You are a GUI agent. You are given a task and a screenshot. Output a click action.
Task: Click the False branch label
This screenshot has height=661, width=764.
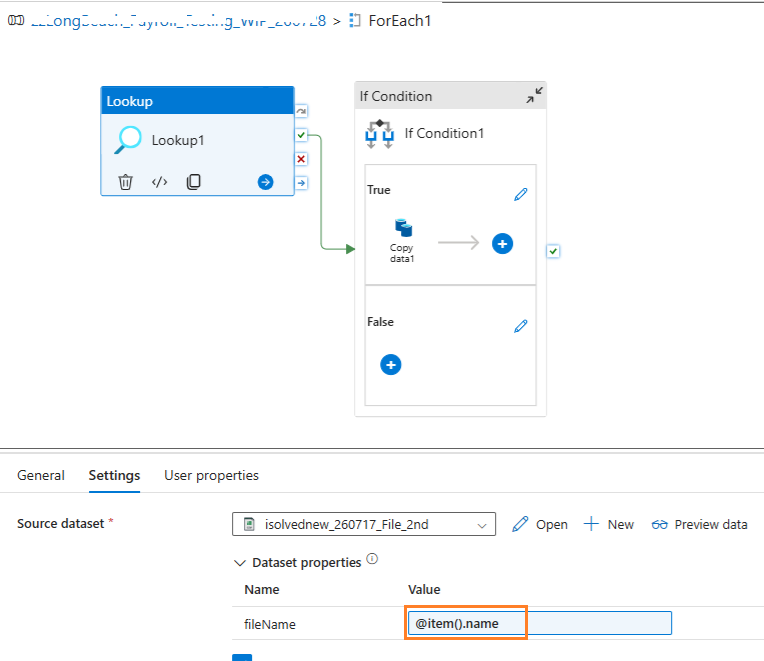[381, 322]
